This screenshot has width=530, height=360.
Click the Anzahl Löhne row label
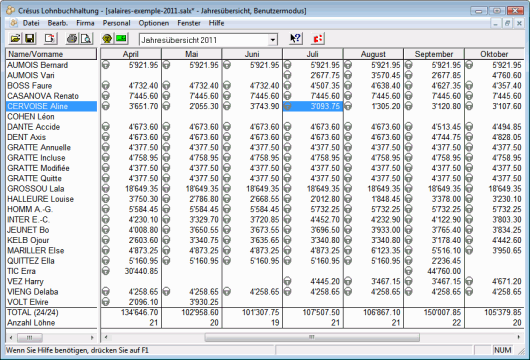31,323
